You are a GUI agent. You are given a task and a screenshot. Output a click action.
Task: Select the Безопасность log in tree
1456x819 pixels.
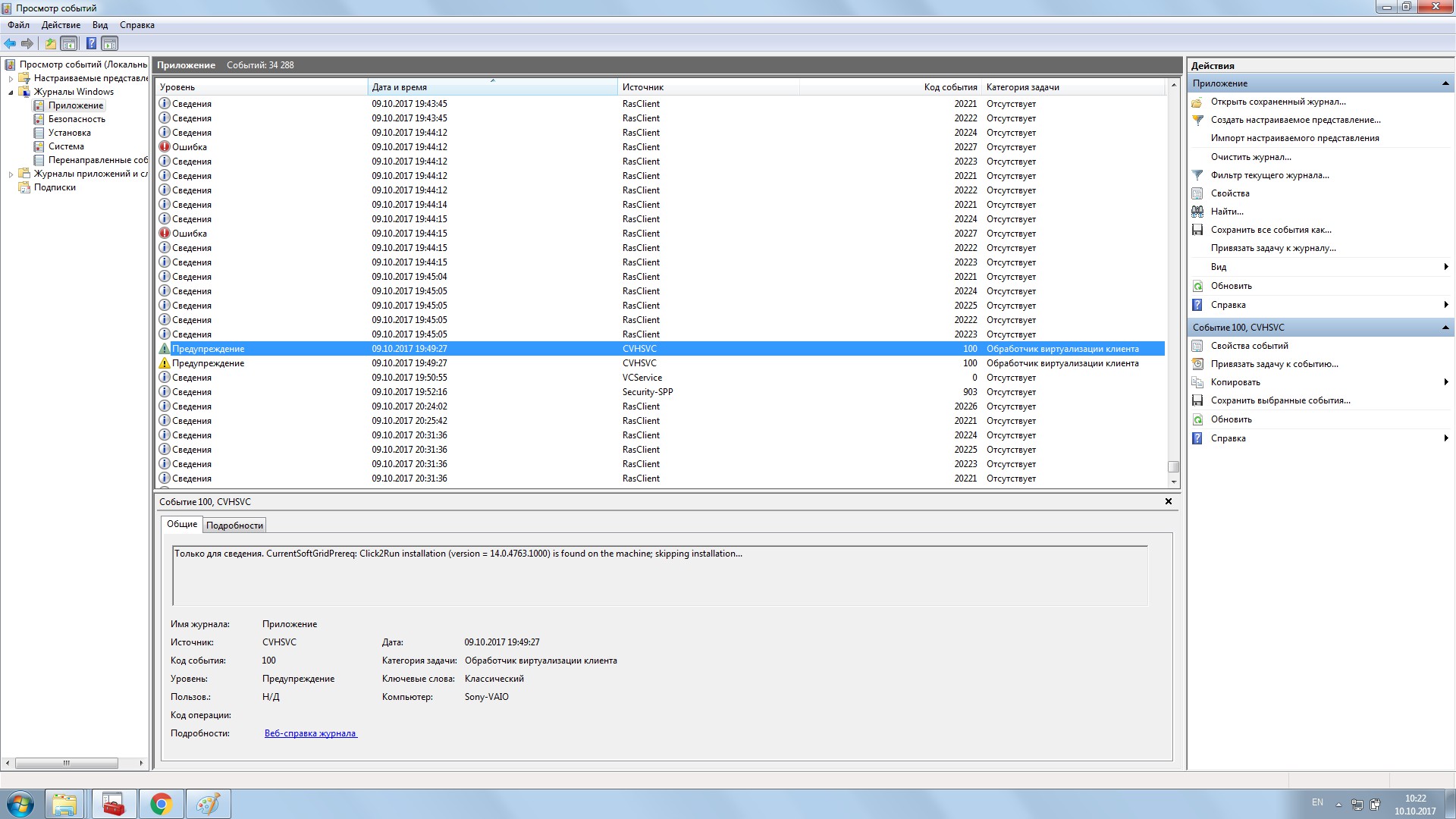pyautogui.click(x=77, y=119)
